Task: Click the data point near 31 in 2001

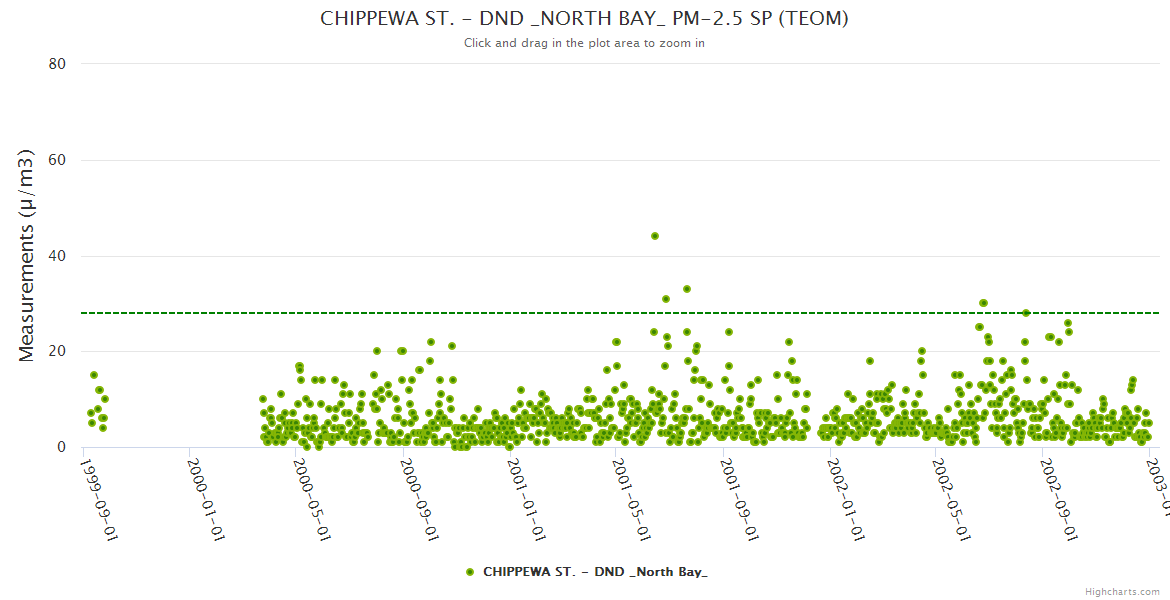Action: click(x=666, y=299)
